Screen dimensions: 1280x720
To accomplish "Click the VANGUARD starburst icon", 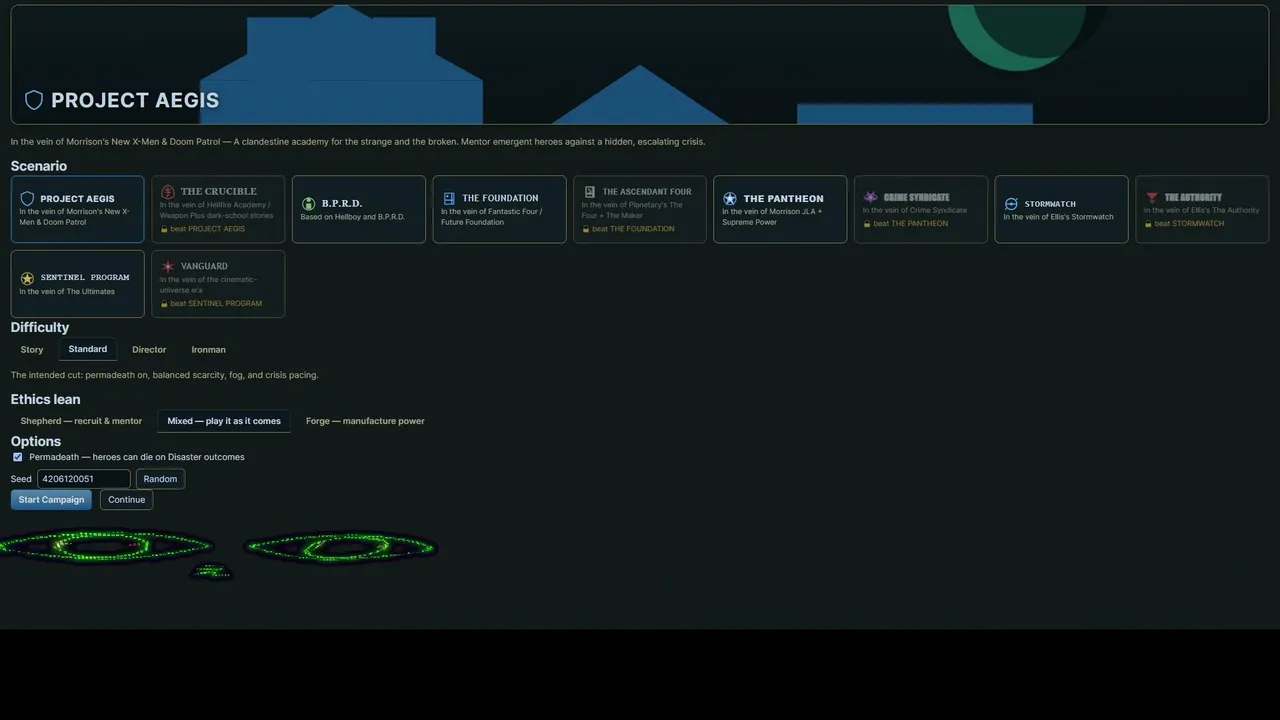I will point(168,267).
